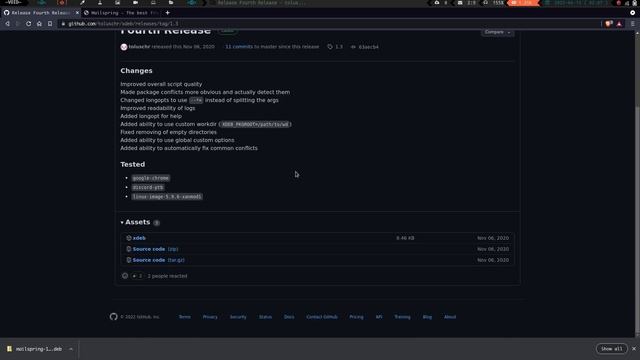
Task: View 11 commits to master link
Action: tap(239, 47)
